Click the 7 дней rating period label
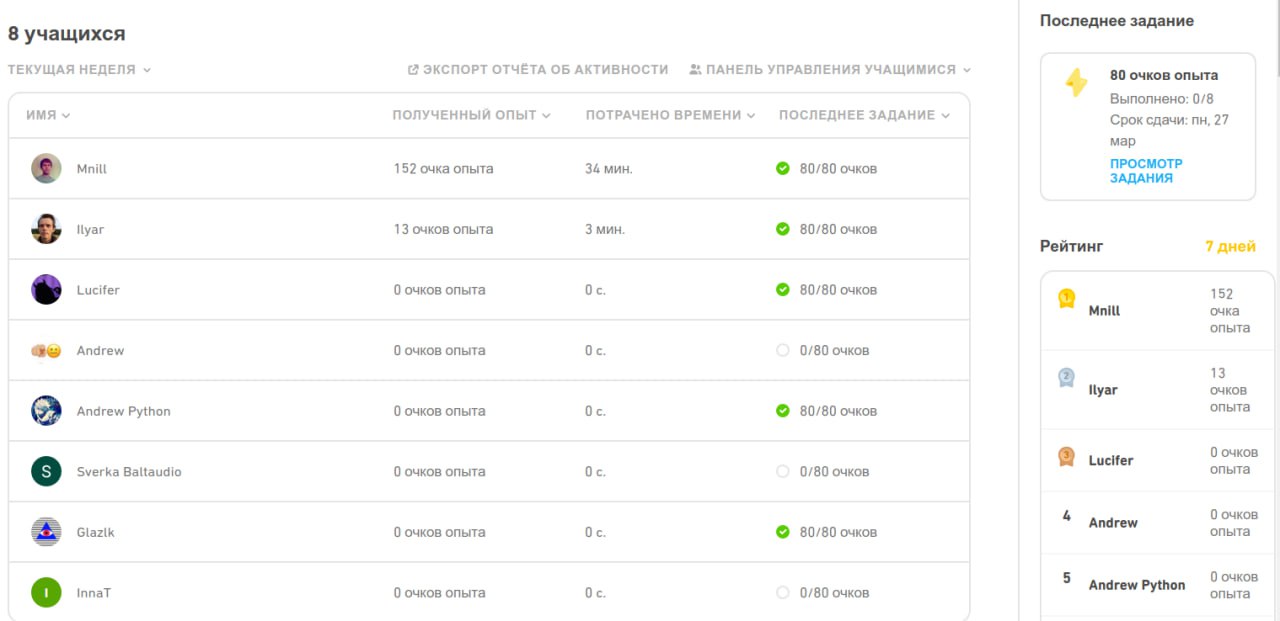The width and height of the screenshot is (1280, 621). point(1230,246)
